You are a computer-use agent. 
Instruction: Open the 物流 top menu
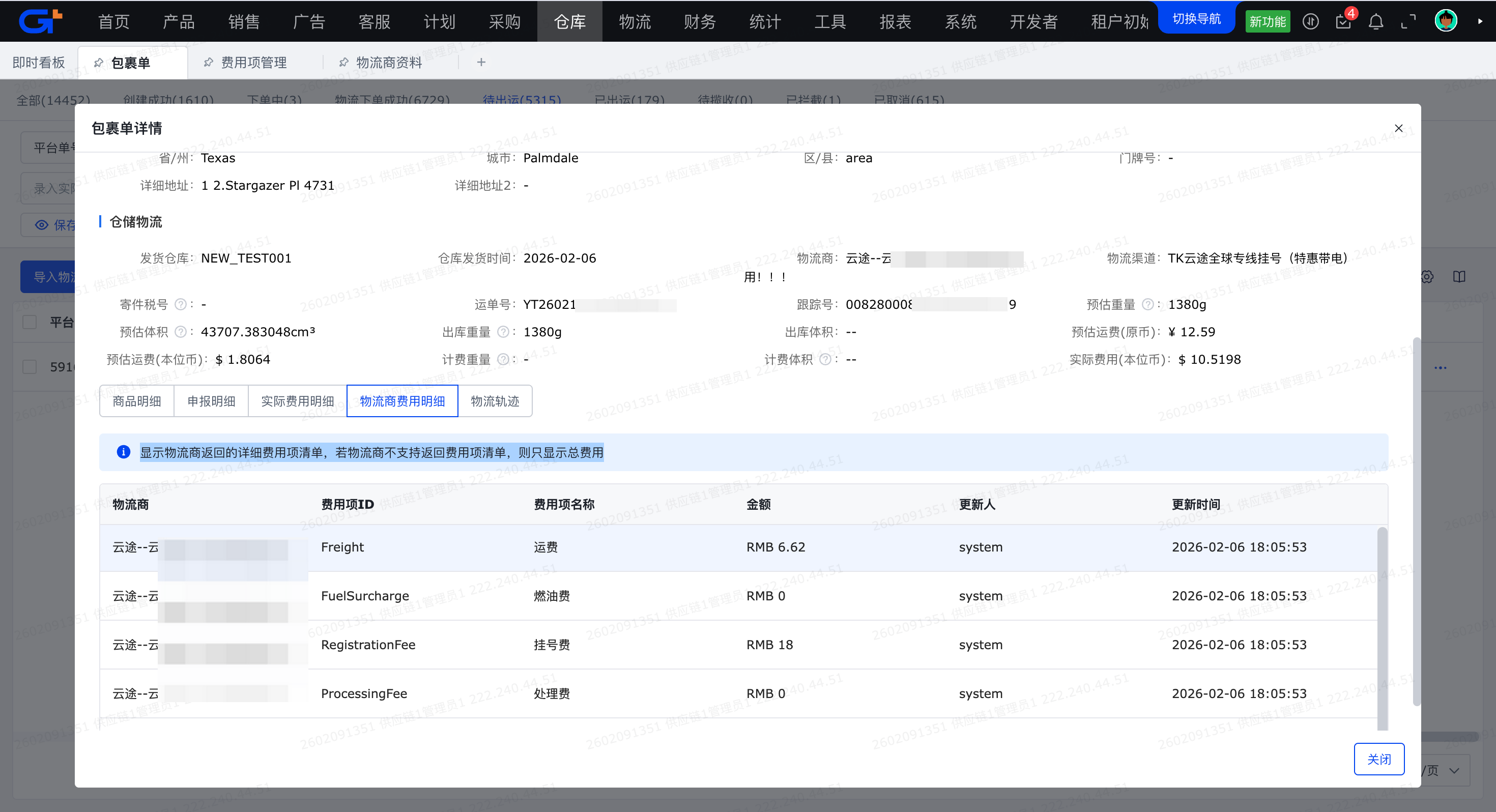pyautogui.click(x=634, y=21)
